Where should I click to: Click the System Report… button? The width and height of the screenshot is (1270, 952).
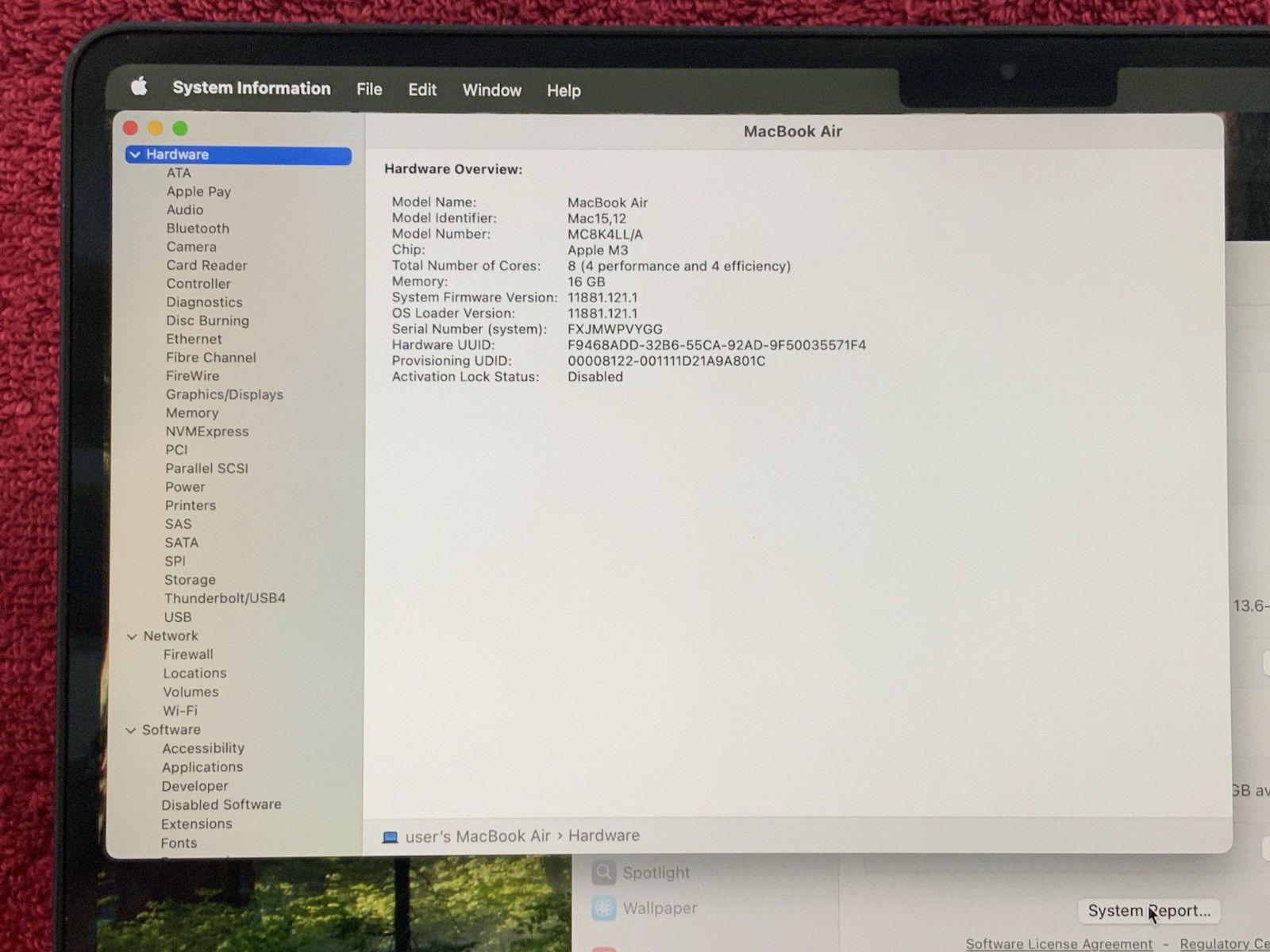pos(1149,911)
